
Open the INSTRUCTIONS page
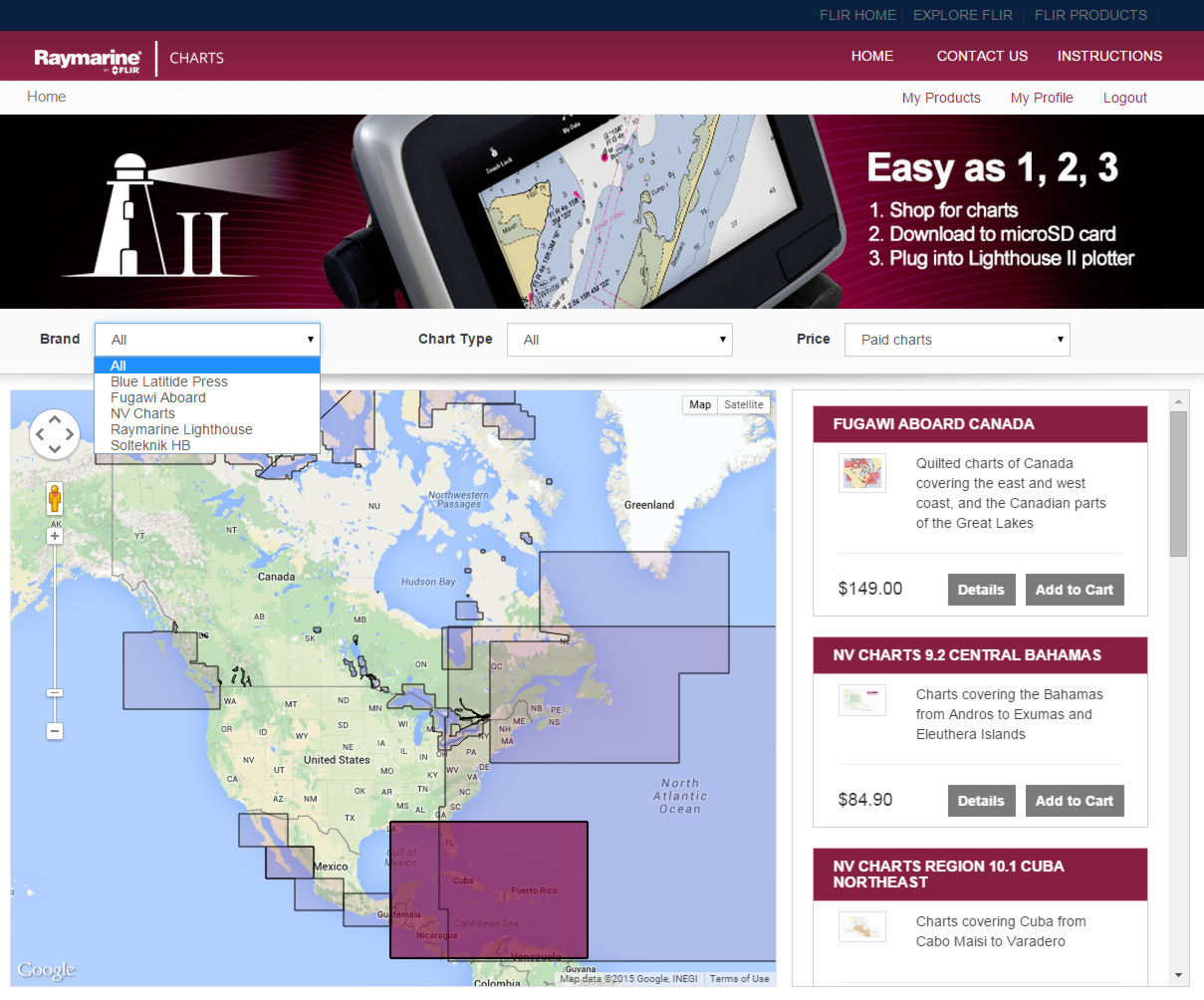click(x=1109, y=56)
